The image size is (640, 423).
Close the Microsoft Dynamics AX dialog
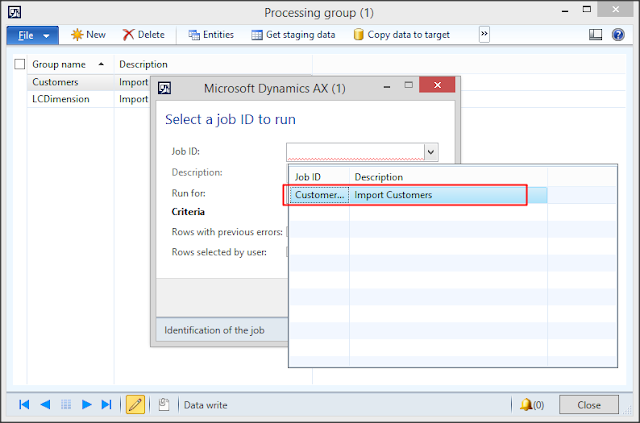coord(437,85)
